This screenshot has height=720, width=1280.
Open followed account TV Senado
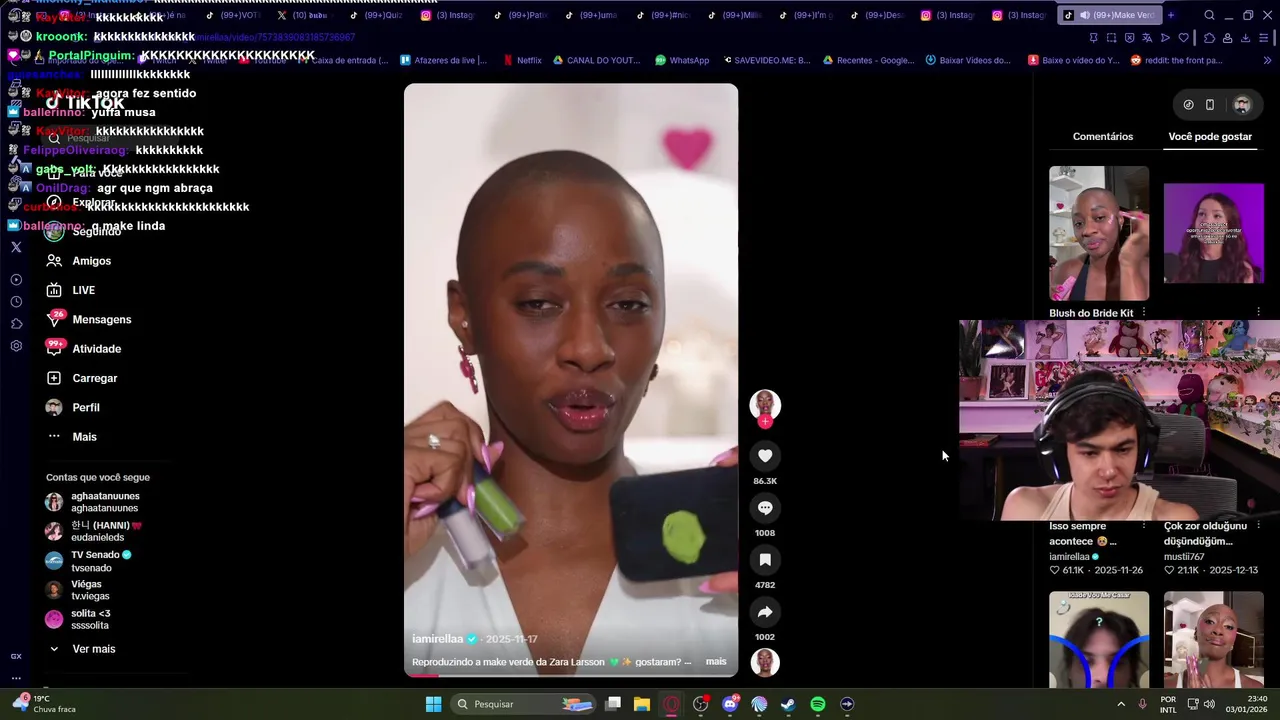(88, 561)
